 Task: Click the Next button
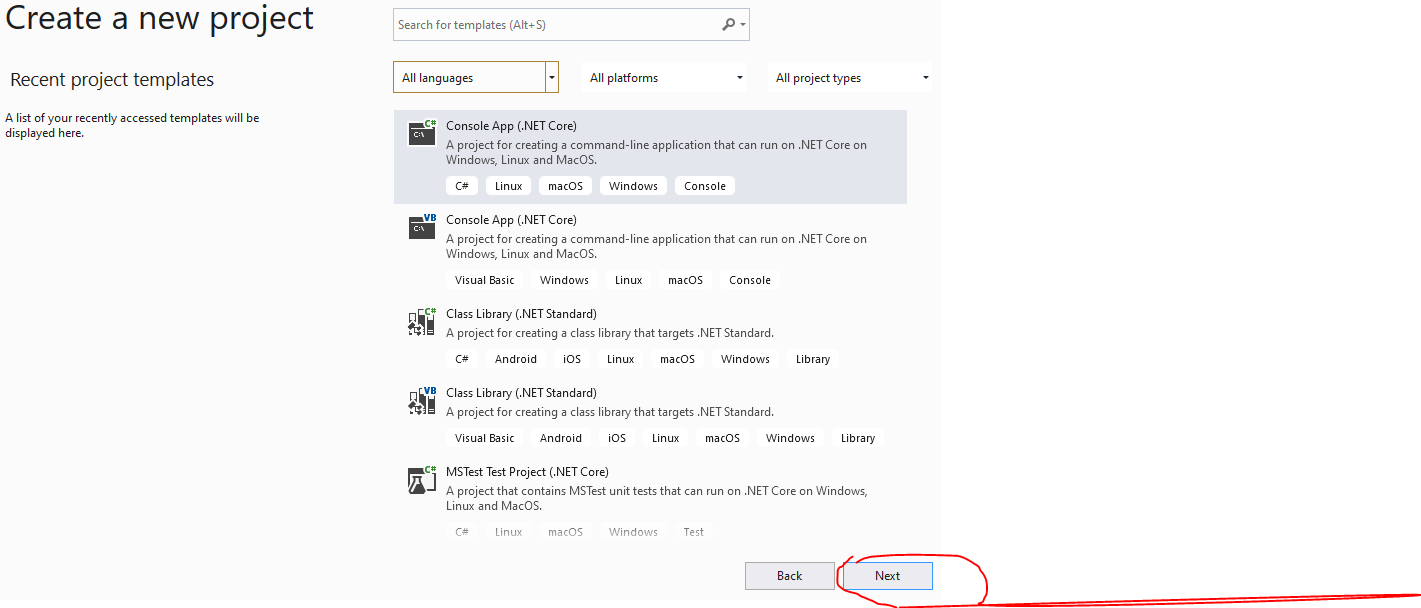click(x=888, y=576)
